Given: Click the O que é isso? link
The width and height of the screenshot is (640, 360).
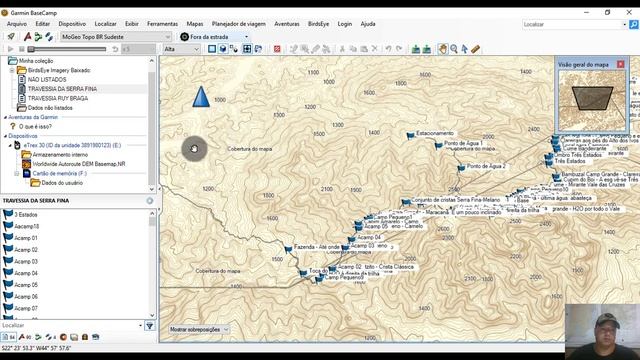Looking at the screenshot, I should click(x=35, y=127).
